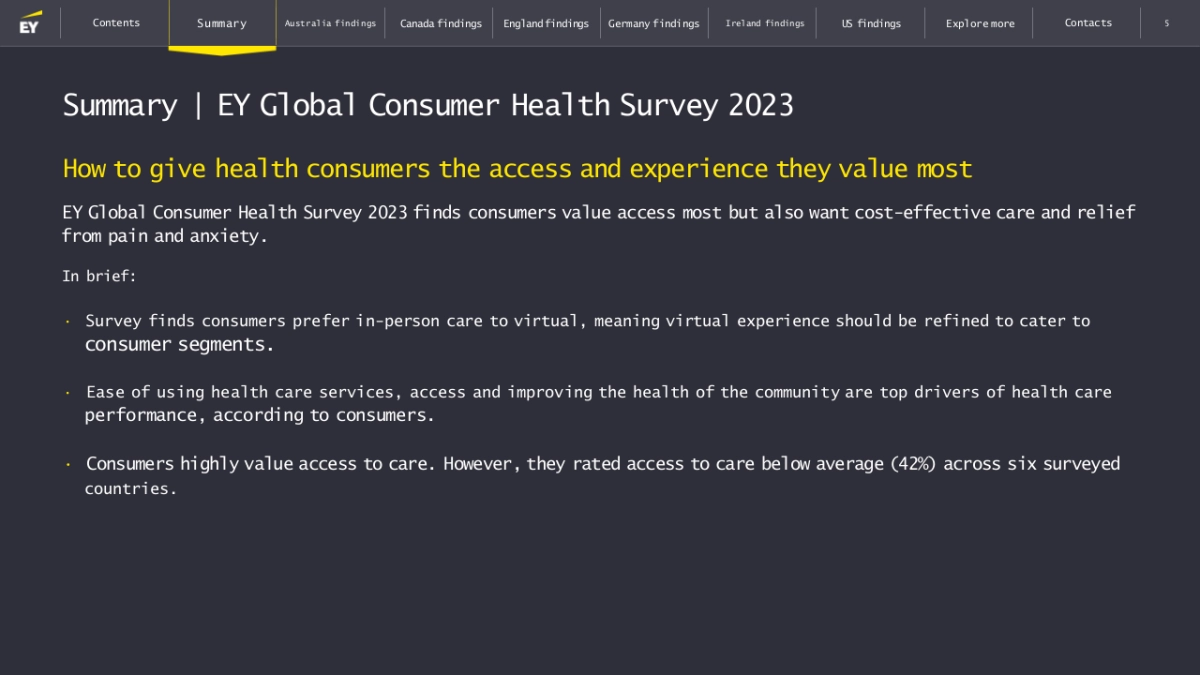
Task: View the US findings tab
Action: pyautogui.click(x=871, y=23)
